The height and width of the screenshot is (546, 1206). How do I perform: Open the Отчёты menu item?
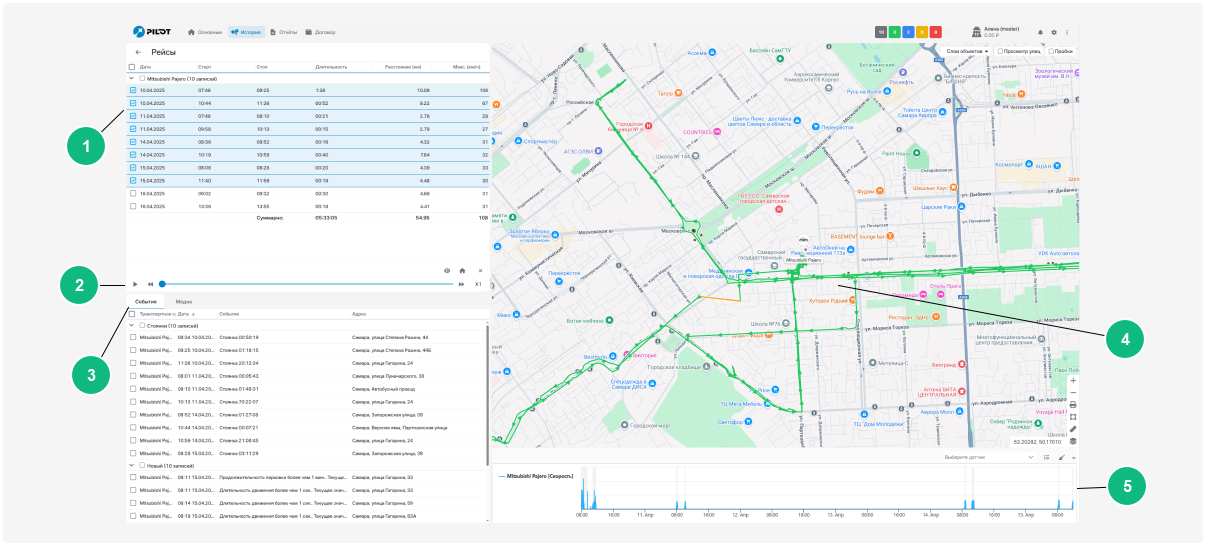pyautogui.click(x=281, y=32)
